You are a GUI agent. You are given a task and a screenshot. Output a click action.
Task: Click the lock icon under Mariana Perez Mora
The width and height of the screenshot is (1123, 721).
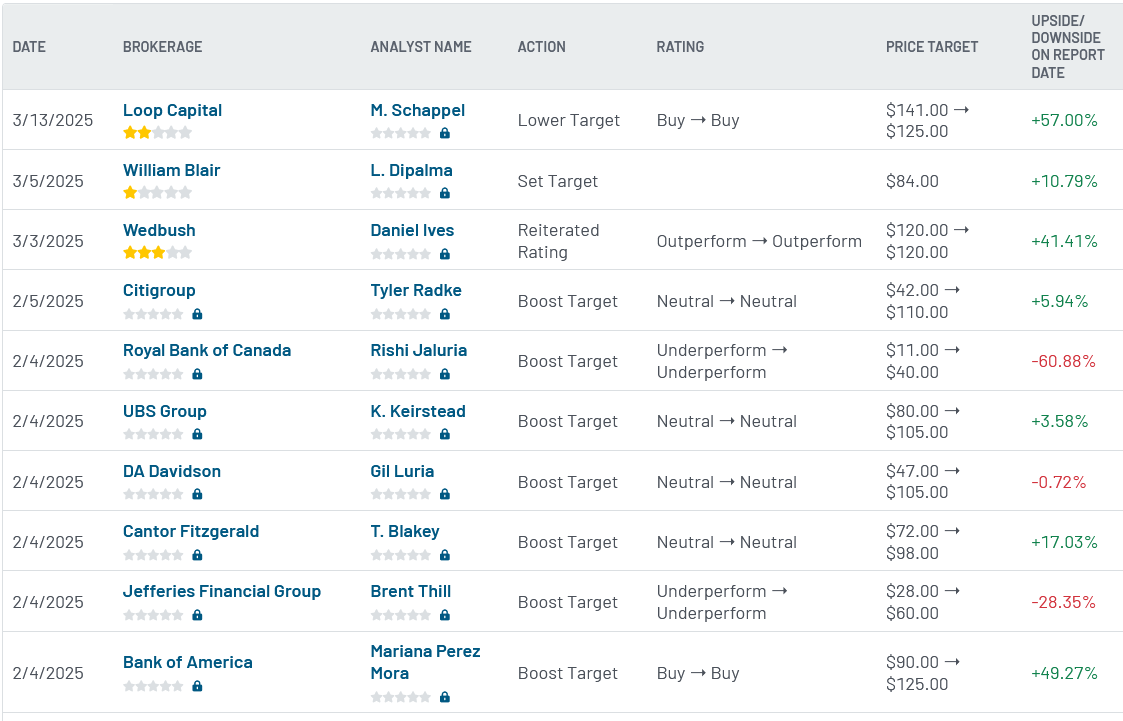pos(445,697)
